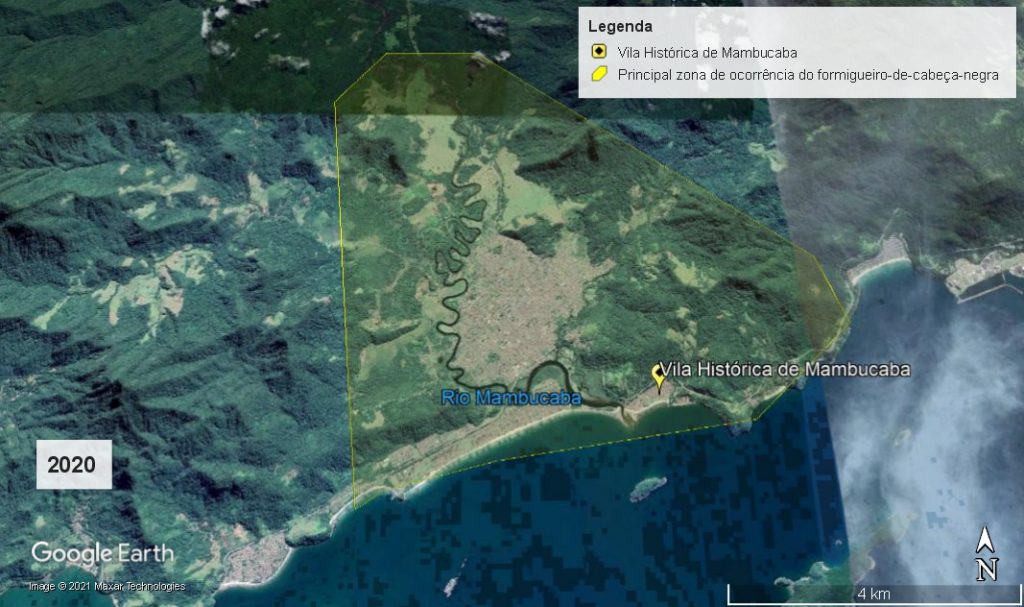Click the black-and-yellow point symbol in the legend
The image size is (1024, 607).
tap(597, 53)
